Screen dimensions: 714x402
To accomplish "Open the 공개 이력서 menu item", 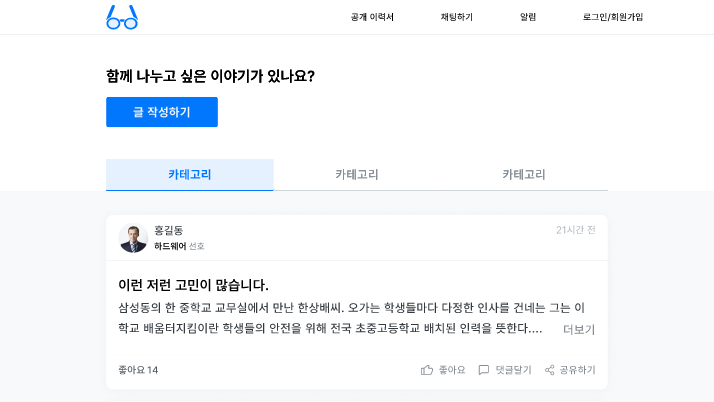I will (x=372, y=17).
